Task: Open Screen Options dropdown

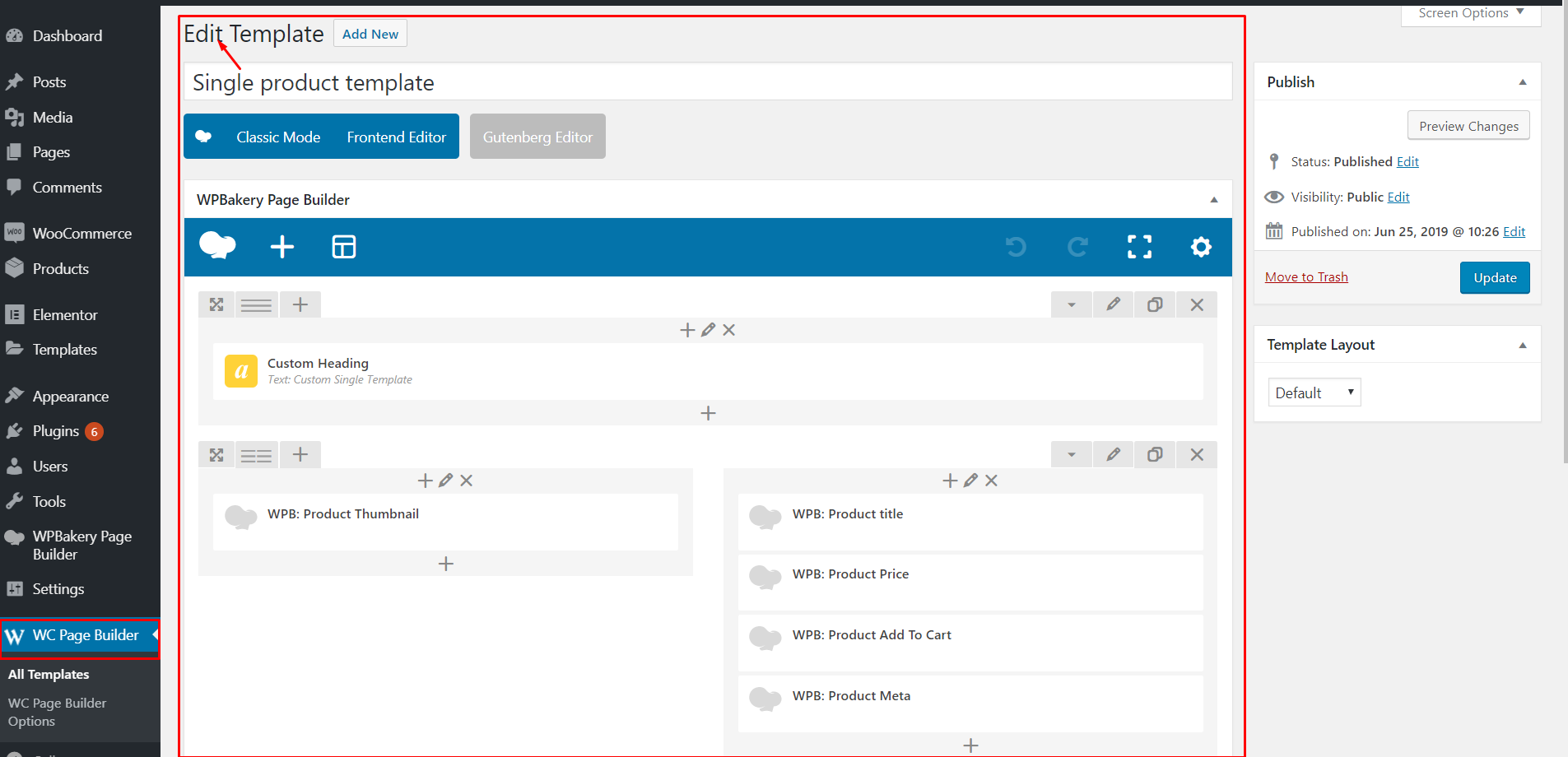Action: pos(1471,14)
